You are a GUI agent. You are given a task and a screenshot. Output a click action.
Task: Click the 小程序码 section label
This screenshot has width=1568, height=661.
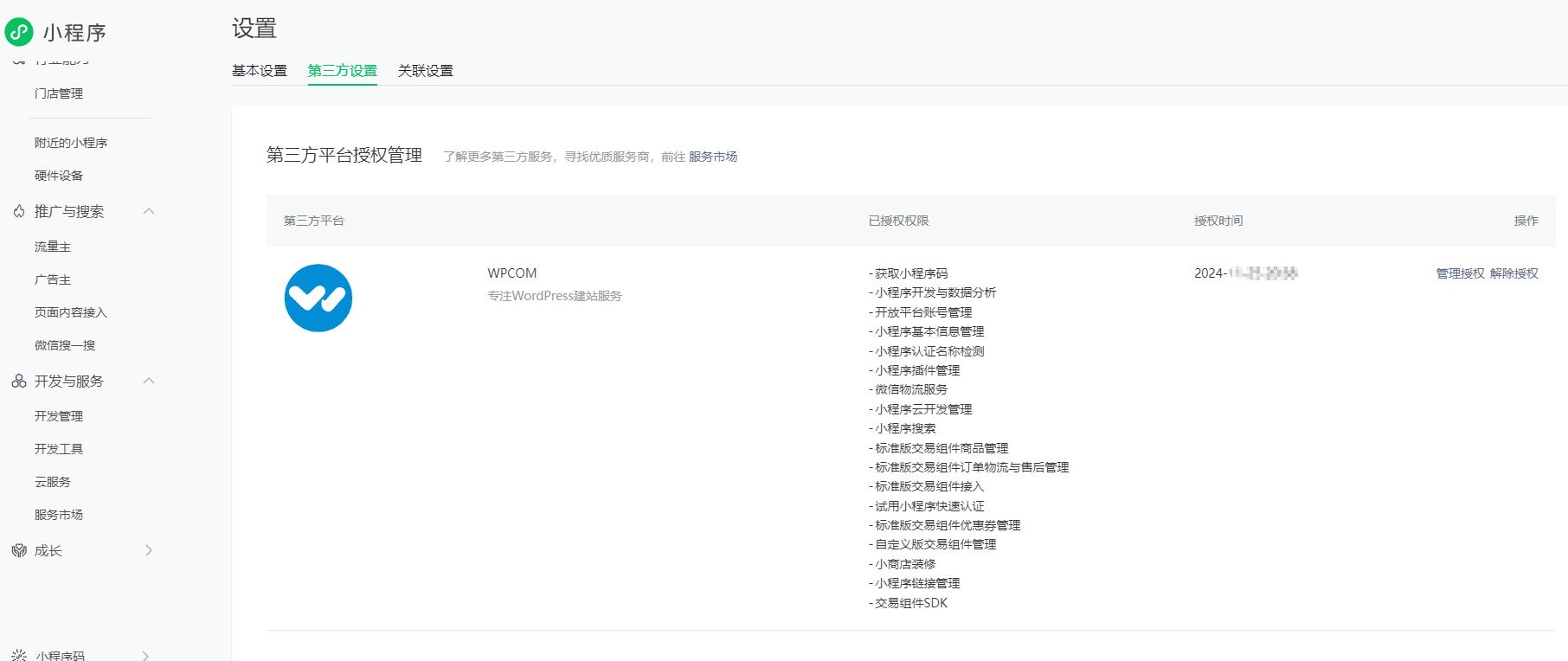coord(61,656)
